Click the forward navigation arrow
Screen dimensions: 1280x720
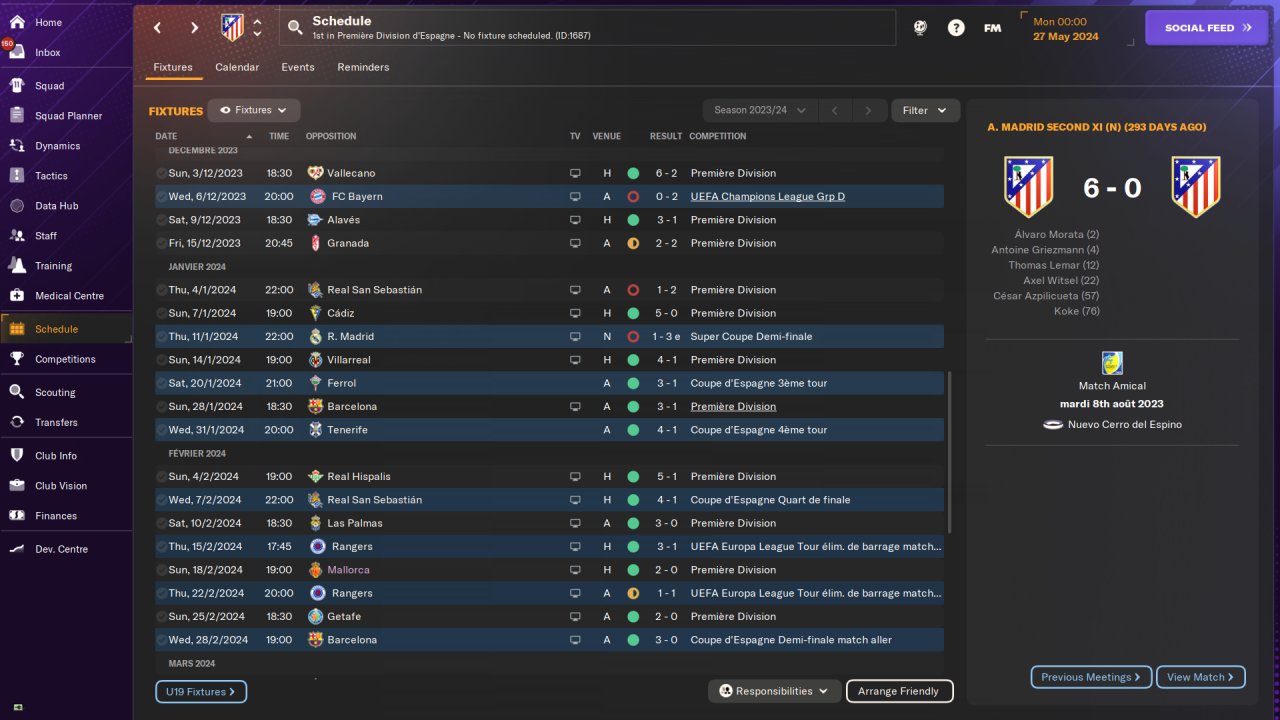point(195,28)
